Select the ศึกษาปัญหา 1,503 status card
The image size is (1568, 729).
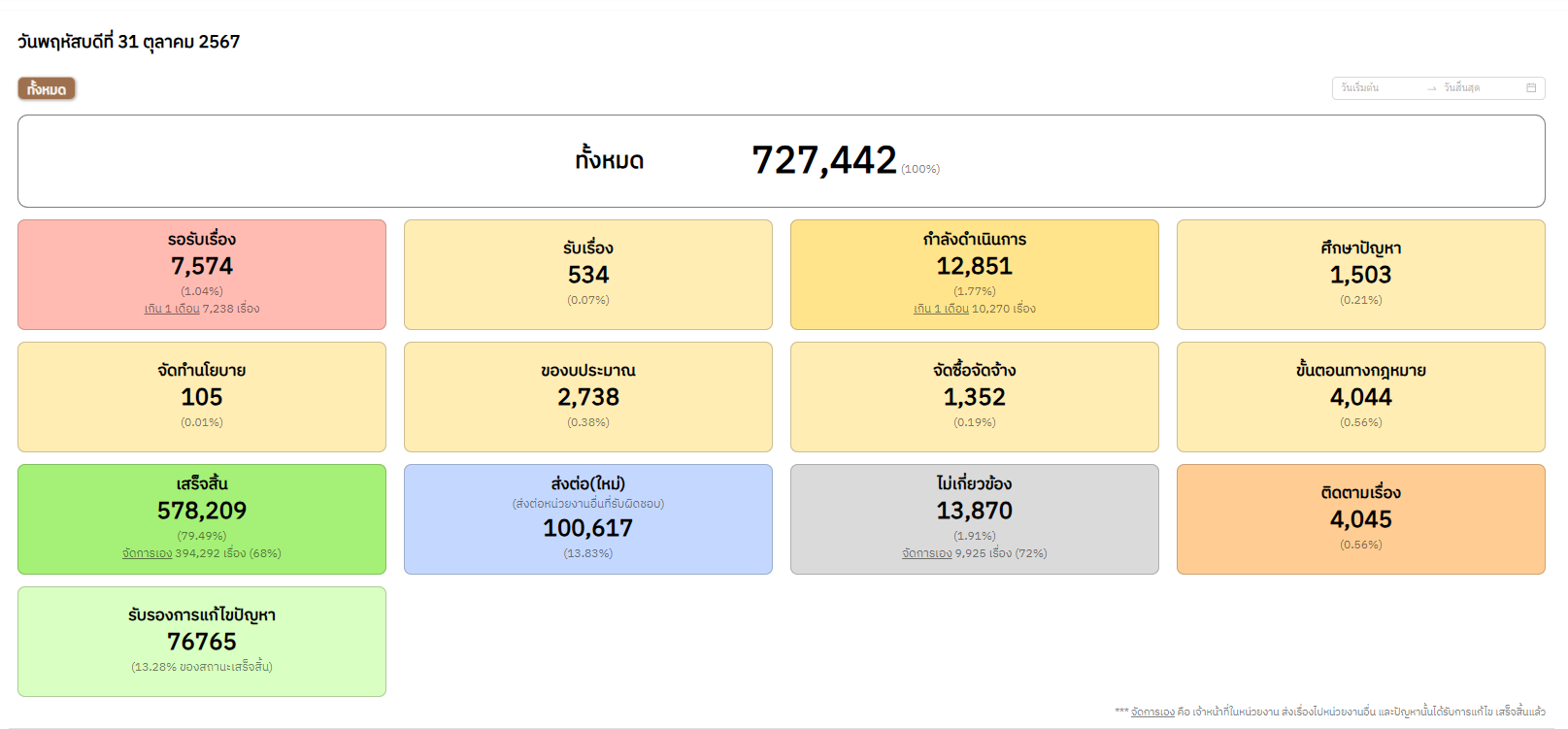[x=1360, y=275]
